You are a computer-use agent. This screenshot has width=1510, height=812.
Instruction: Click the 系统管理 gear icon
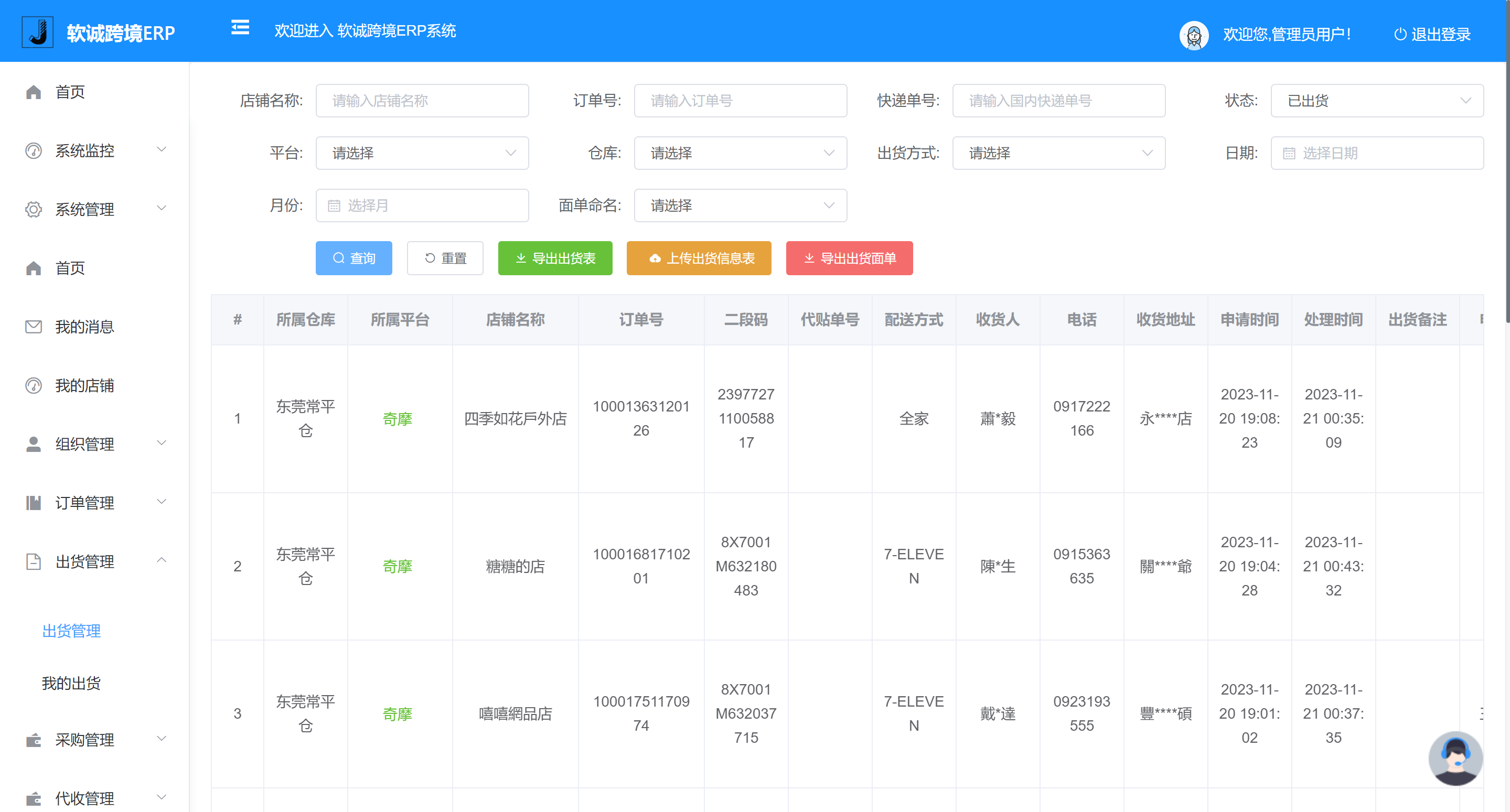[34, 209]
